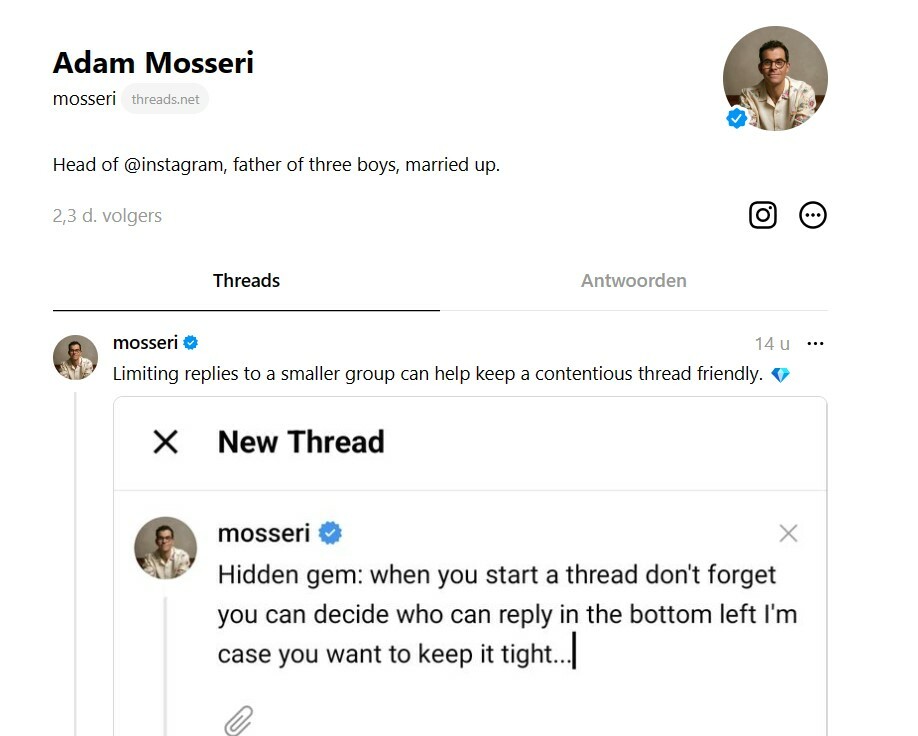This screenshot has width=918, height=736.
Task: Open the embedded New Thread screenshot image
Action: 470,600
